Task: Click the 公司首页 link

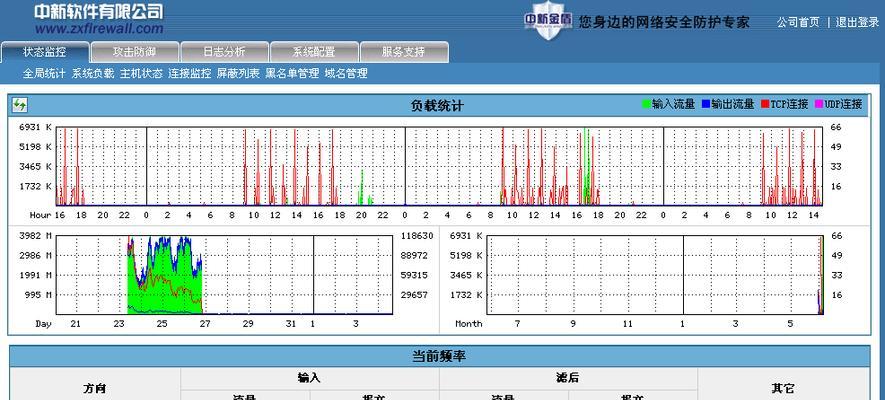Action: pyautogui.click(x=798, y=23)
